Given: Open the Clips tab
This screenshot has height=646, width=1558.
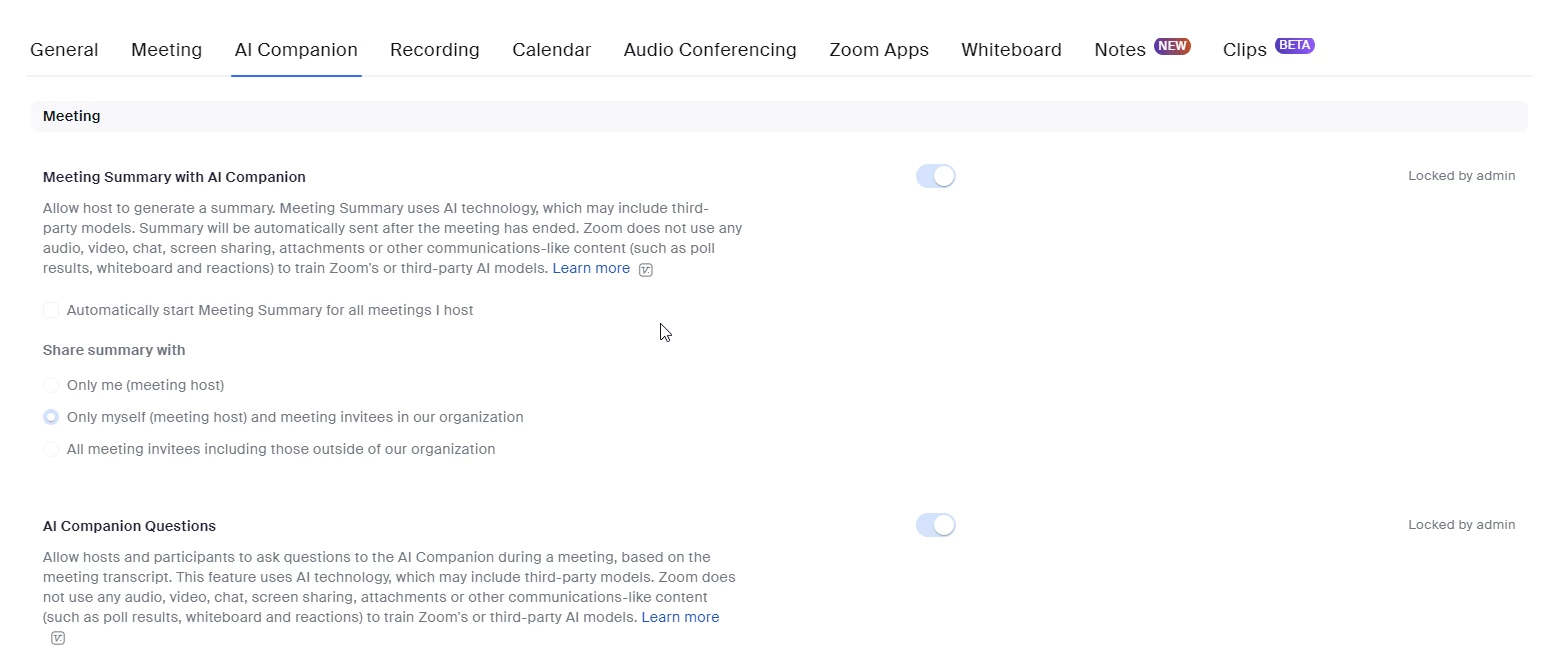Looking at the screenshot, I should (x=1245, y=49).
